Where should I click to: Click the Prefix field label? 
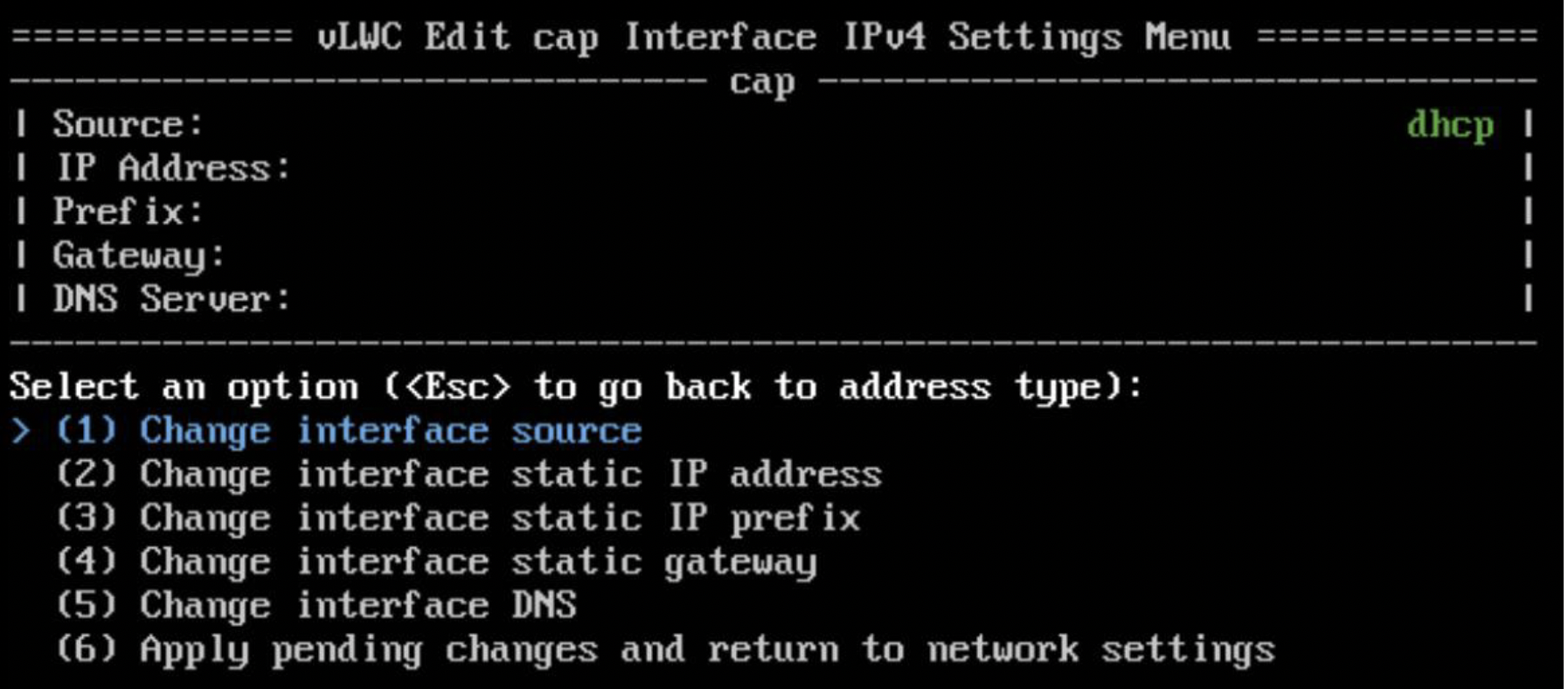click(x=128, y=212)
